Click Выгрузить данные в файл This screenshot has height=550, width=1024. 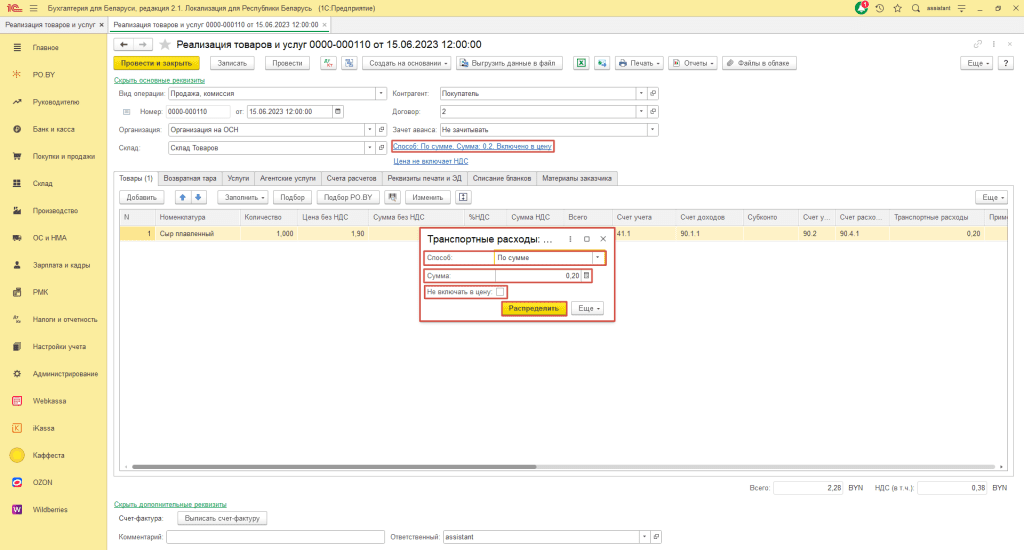(509, 63)
